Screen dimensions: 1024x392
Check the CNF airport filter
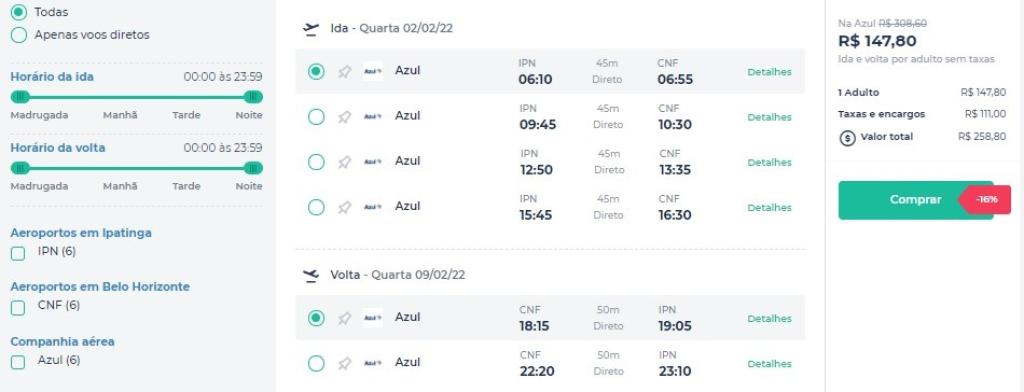coord(18,307)
